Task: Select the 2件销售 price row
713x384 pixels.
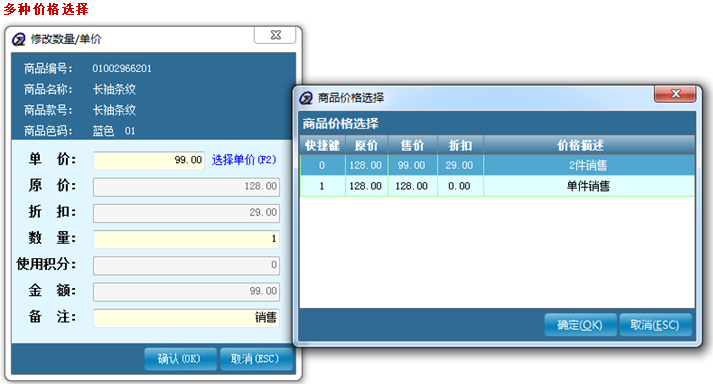Action: point(497,165)
